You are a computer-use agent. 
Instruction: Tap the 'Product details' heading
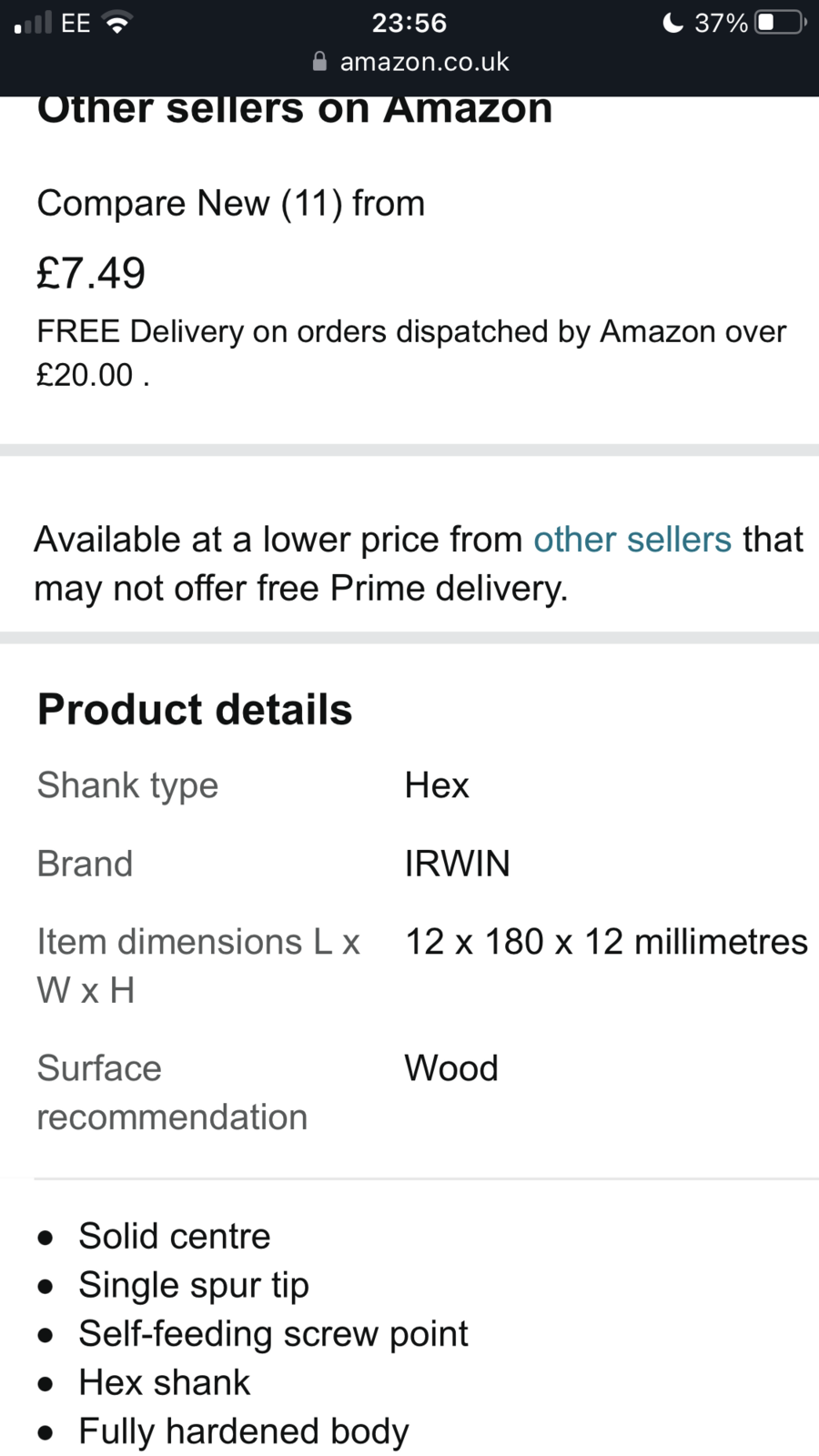click(195, 710)
